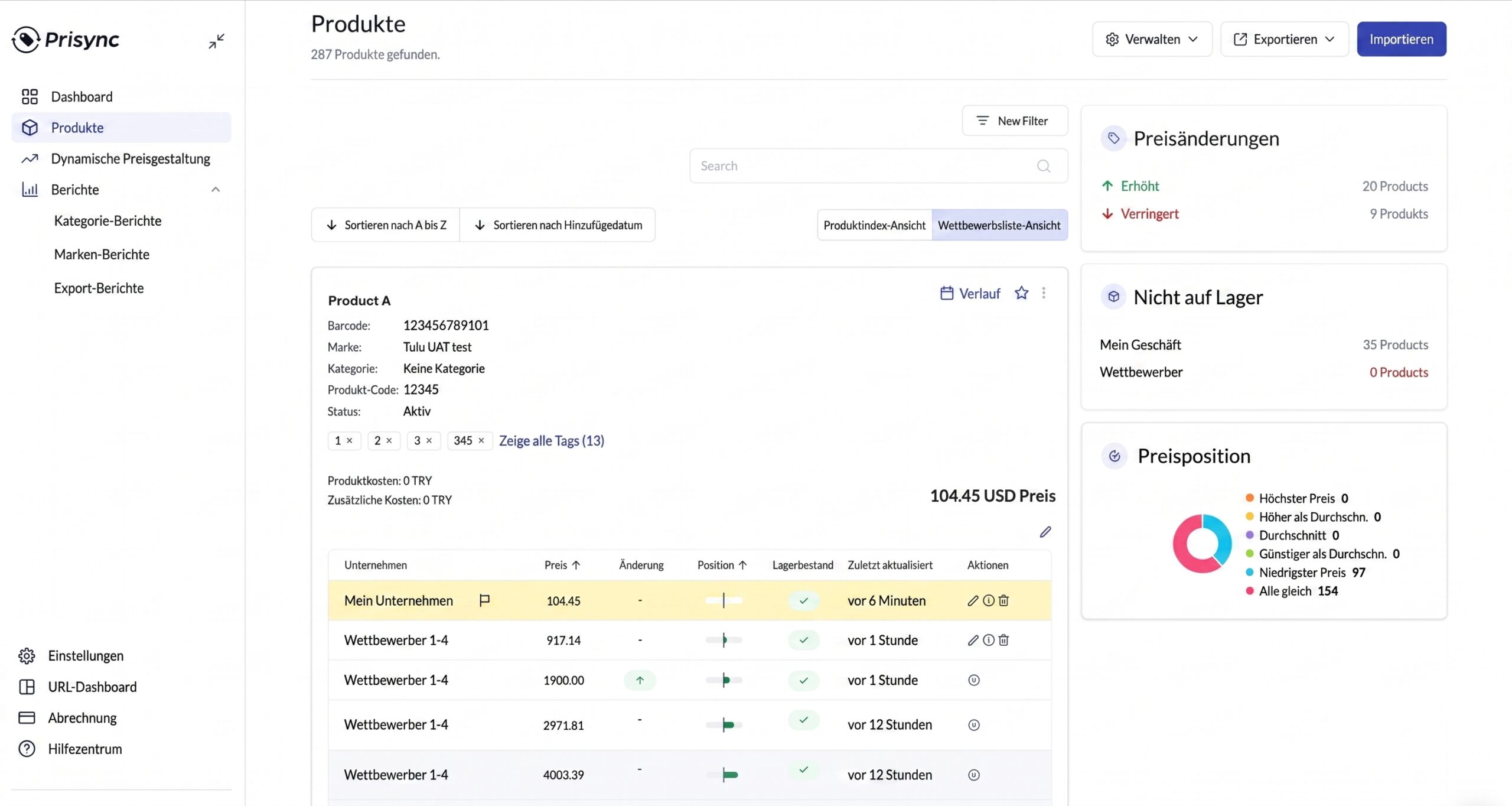Remove tag 3
Viewport: 1512px width, 806px height.
click(x=429, y=440)
